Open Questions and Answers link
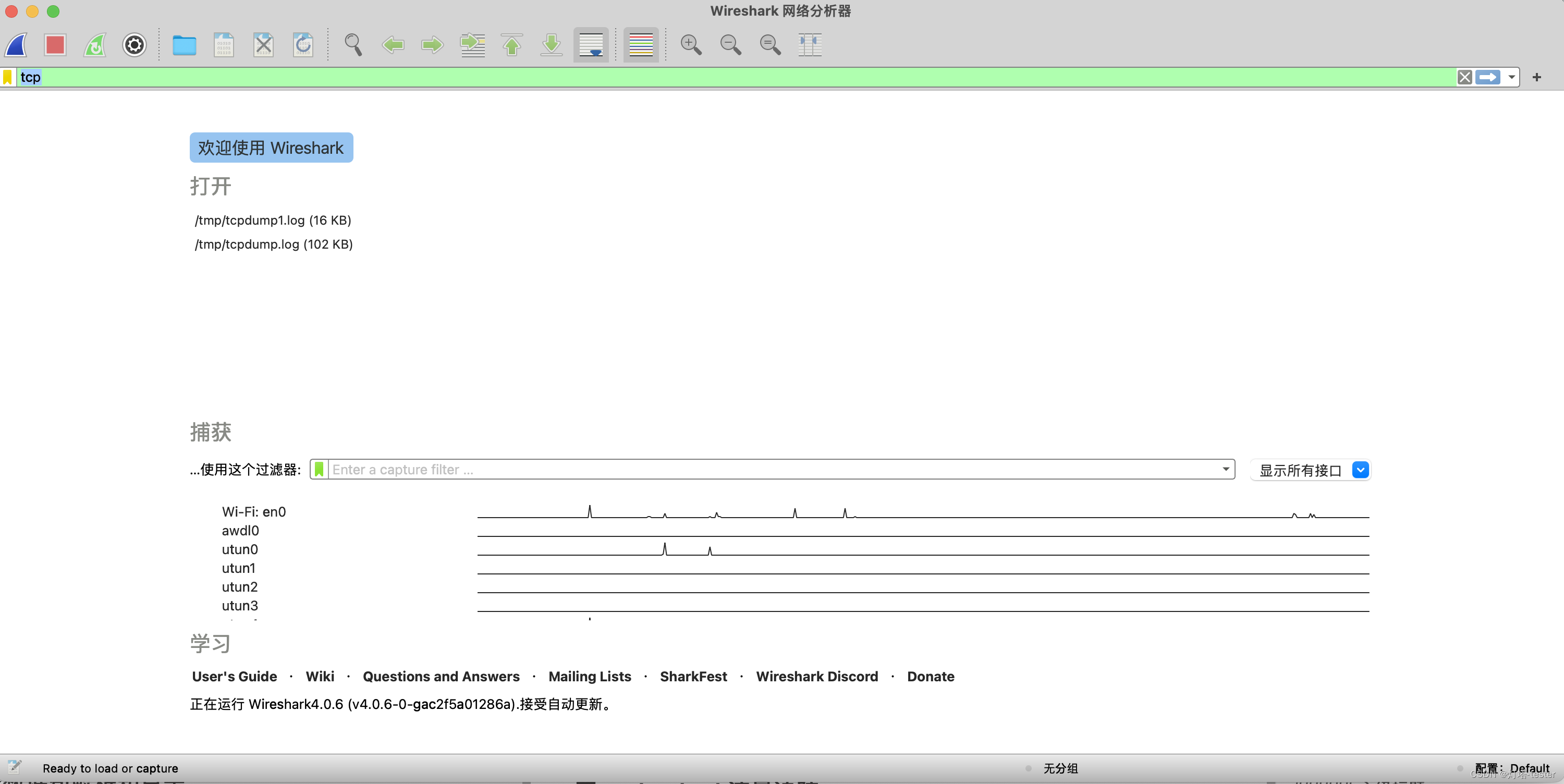The image size is (1564, 784). click(442, 677)
